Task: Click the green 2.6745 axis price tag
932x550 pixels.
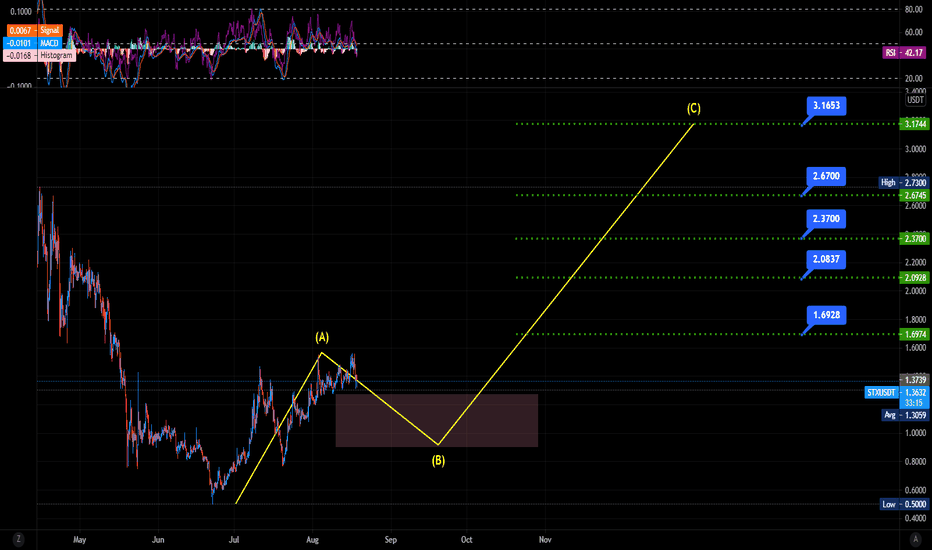Action: 915,196
